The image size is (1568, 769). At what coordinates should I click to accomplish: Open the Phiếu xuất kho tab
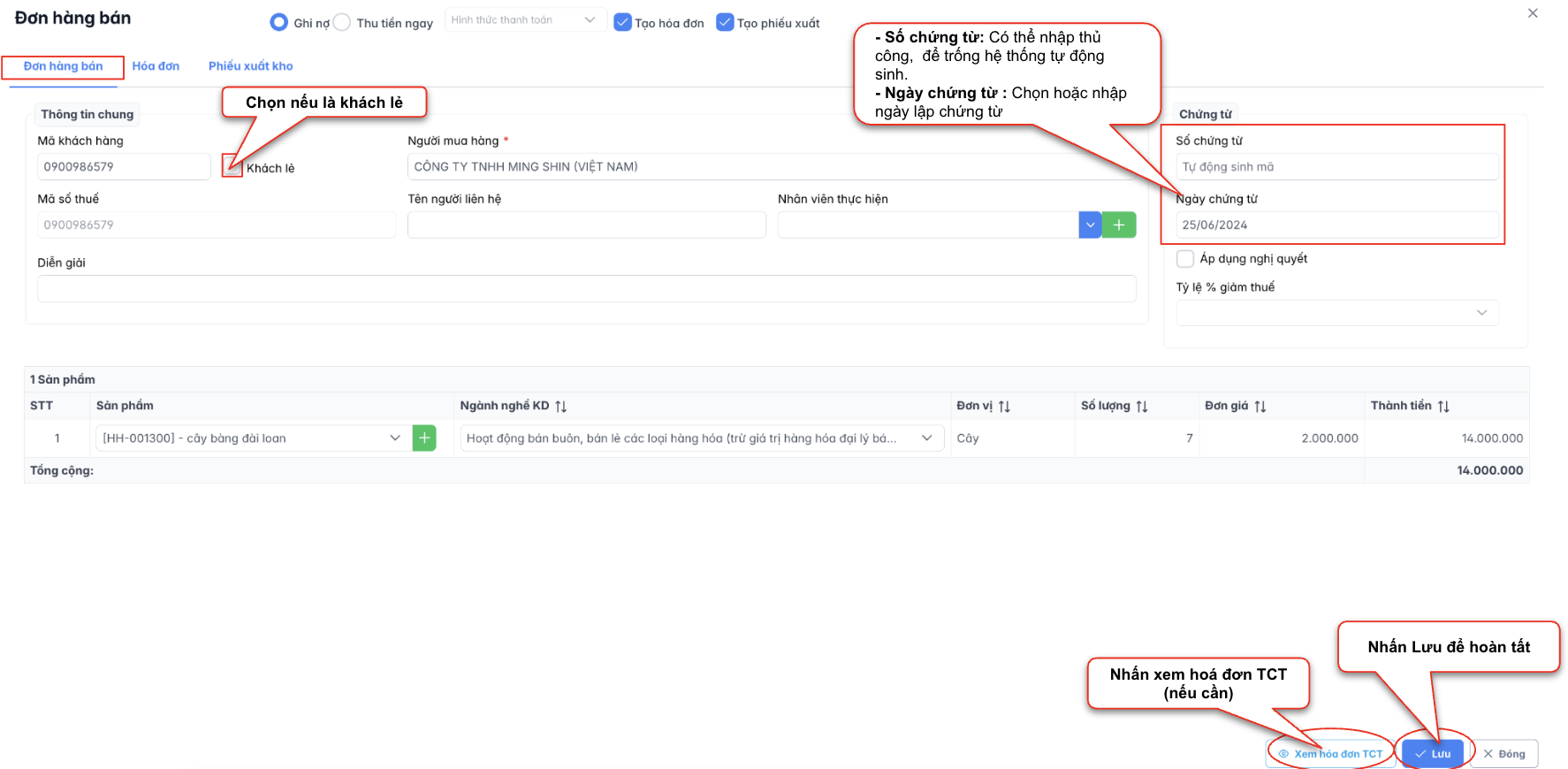(250, 66)
